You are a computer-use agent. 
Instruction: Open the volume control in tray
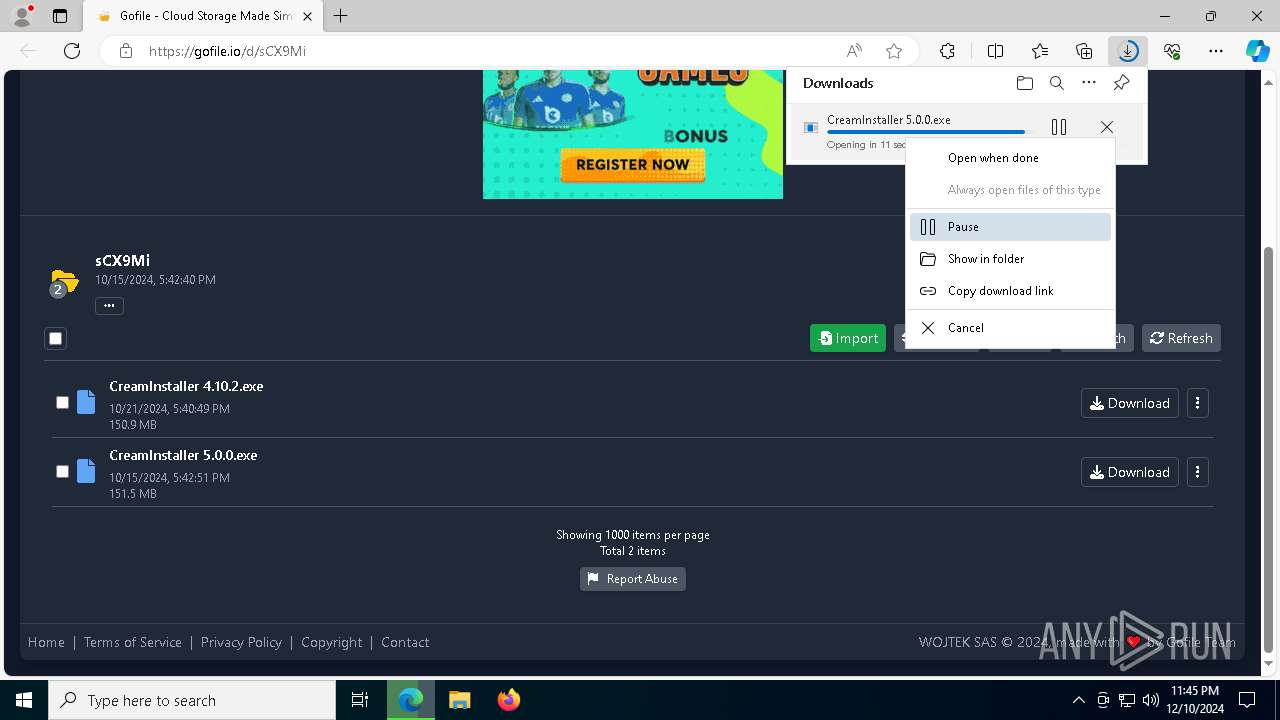pos(1151,700)
